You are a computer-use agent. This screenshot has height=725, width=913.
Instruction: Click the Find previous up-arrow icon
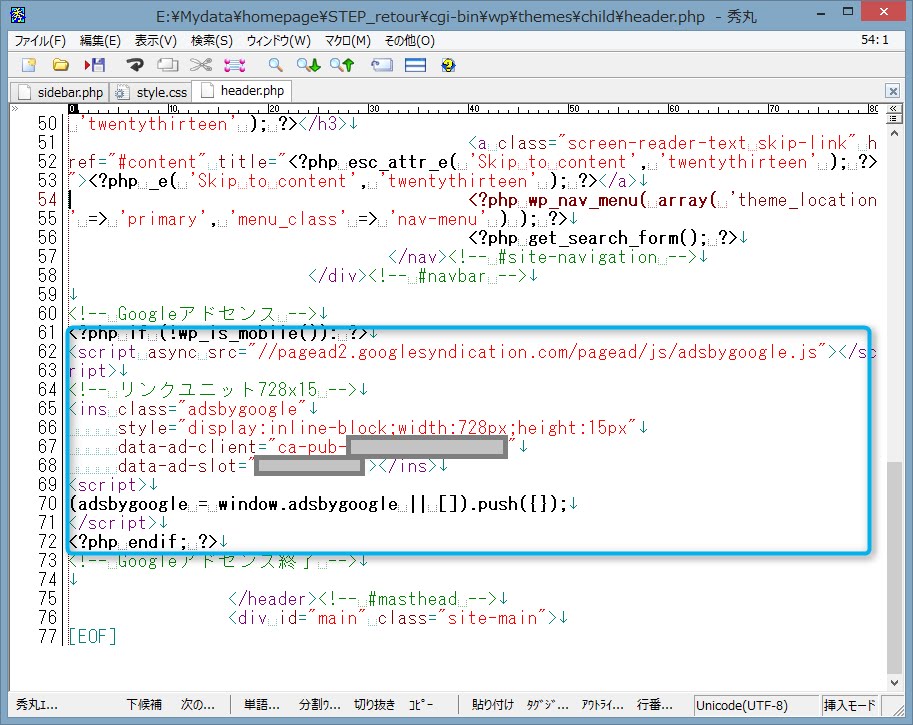(342, 65)
